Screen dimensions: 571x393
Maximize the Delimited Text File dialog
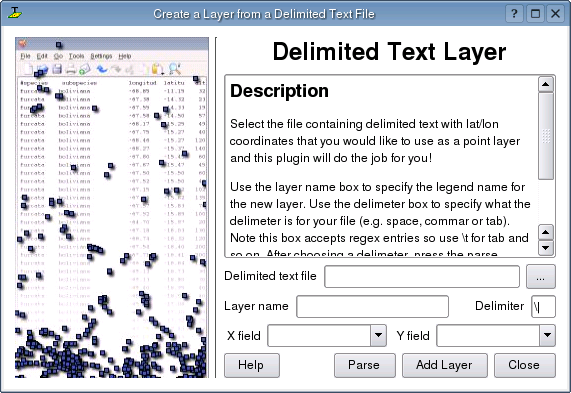tap(535, 14)
